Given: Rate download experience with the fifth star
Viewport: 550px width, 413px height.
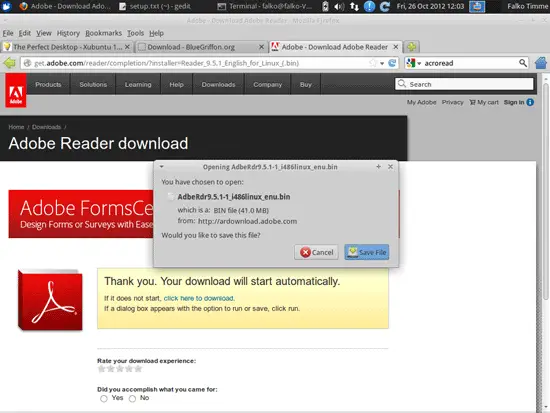Looking at the screenshot, I should pos(138,368).
